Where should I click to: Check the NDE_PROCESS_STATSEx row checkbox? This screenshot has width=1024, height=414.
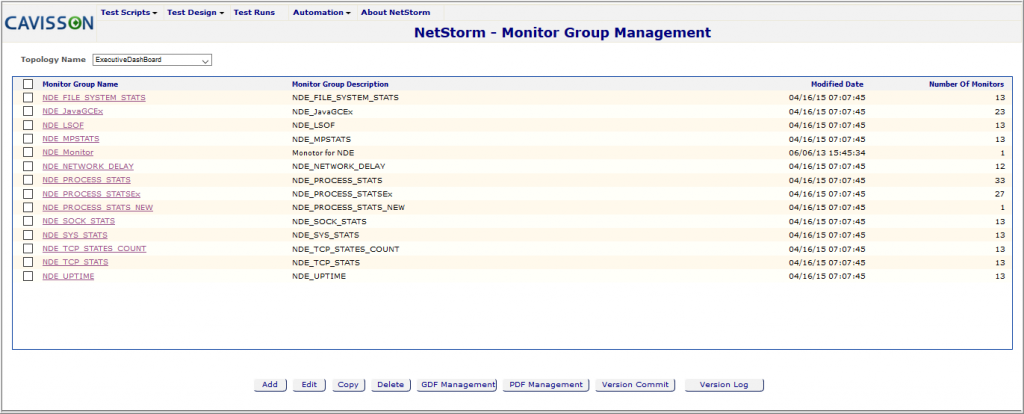coord(28,194)
